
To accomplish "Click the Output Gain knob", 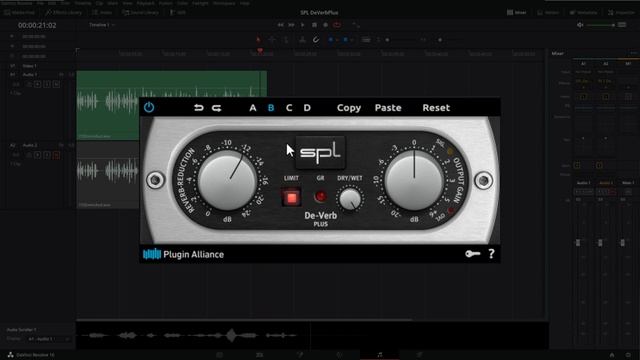I will coord(414,181).
